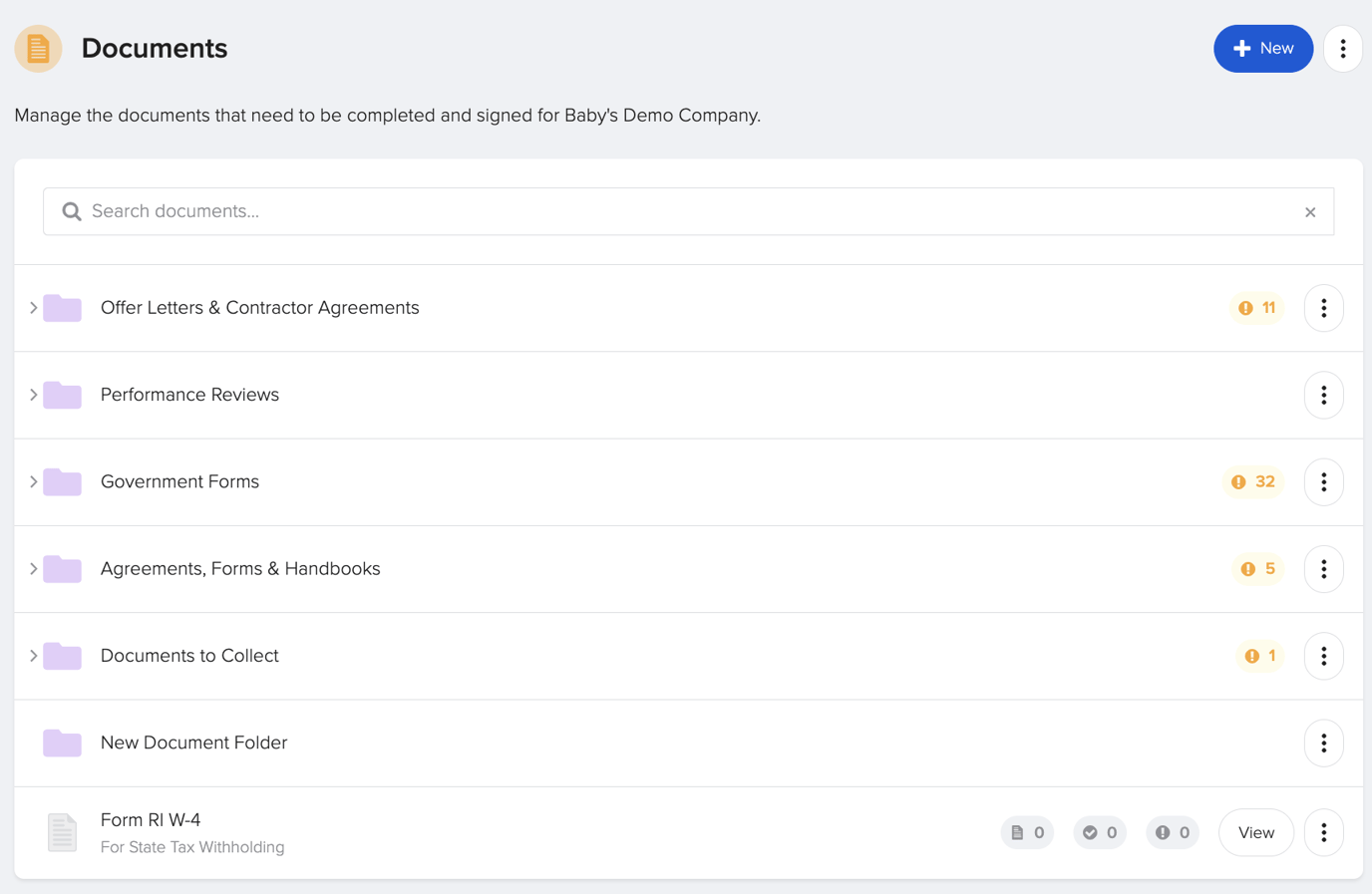Click the Government Forms 32 warning badge
The image size is (1372, 894).
point(1253,482)
